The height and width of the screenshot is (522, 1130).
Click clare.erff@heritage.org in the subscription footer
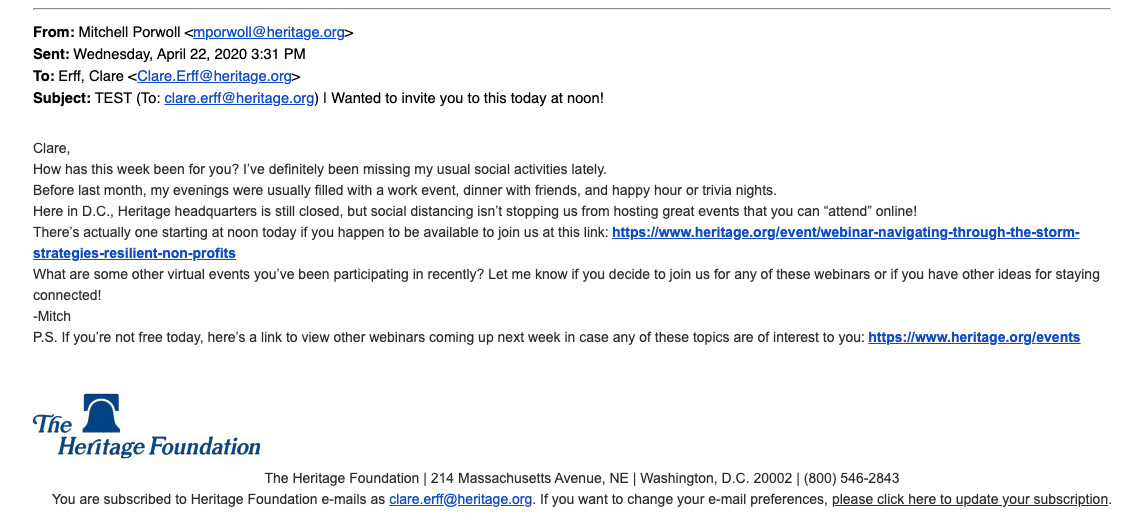(460, 499)
